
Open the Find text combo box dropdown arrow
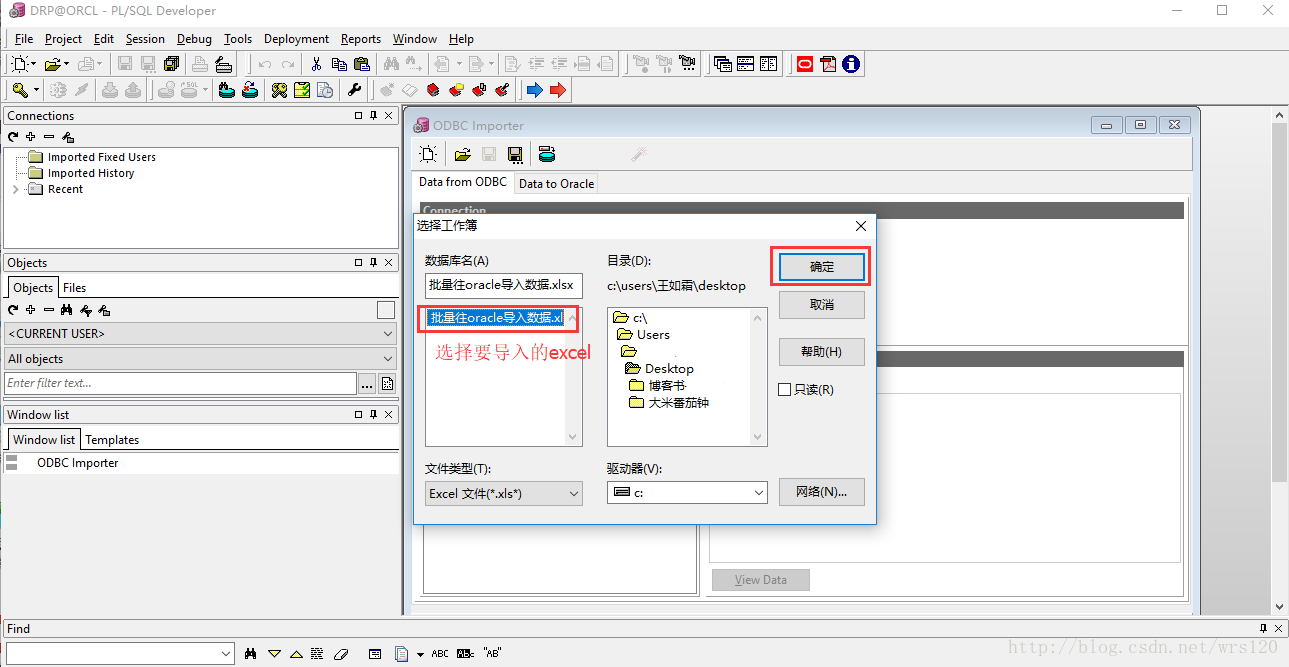[226, 653]
